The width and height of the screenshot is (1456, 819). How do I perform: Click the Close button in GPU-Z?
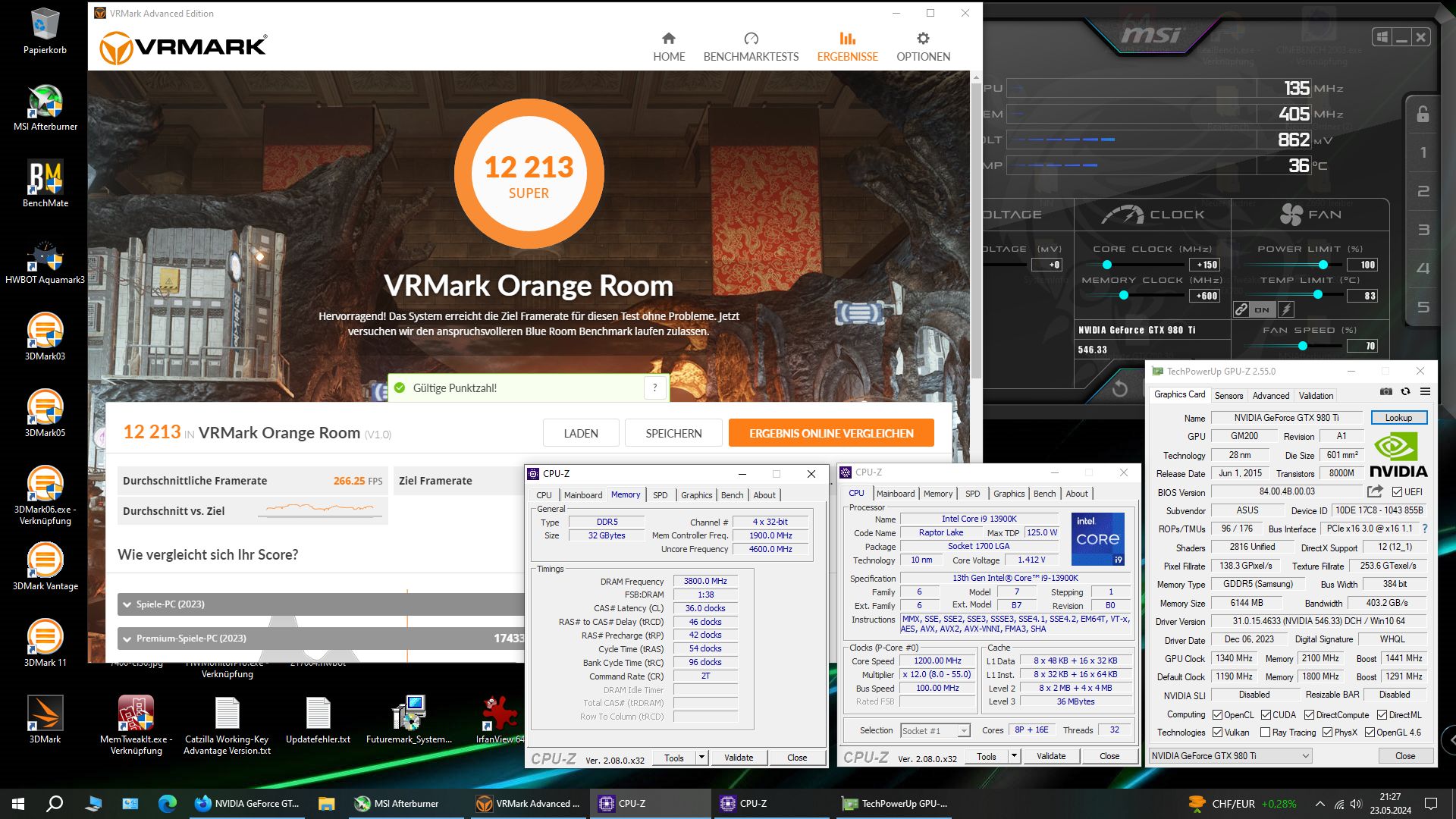(x=1404, y=755)
